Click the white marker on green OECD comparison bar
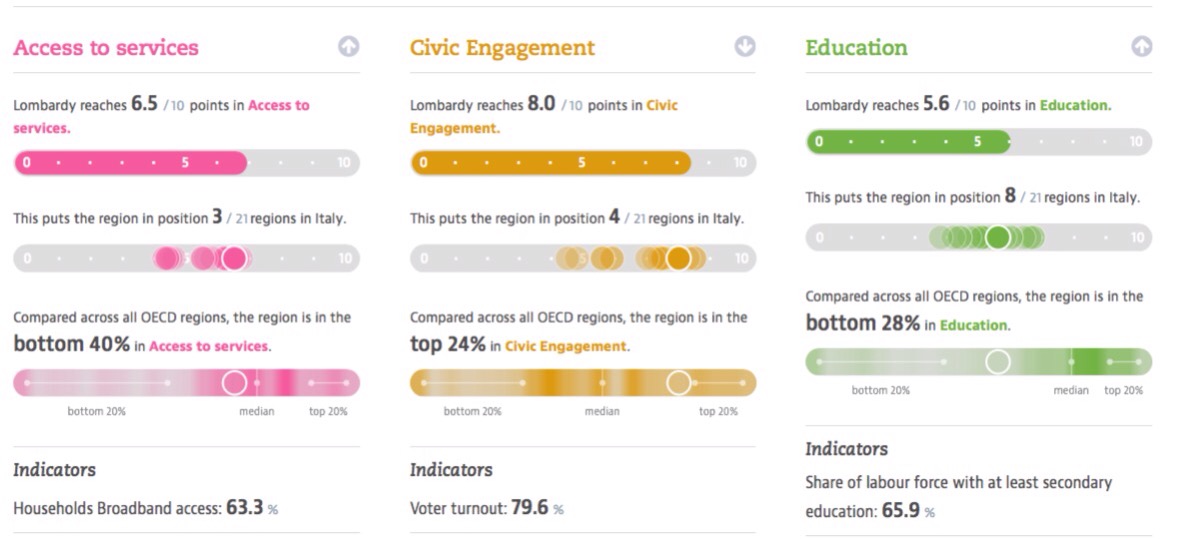1182x539 pixels. [x=997, y=362]
